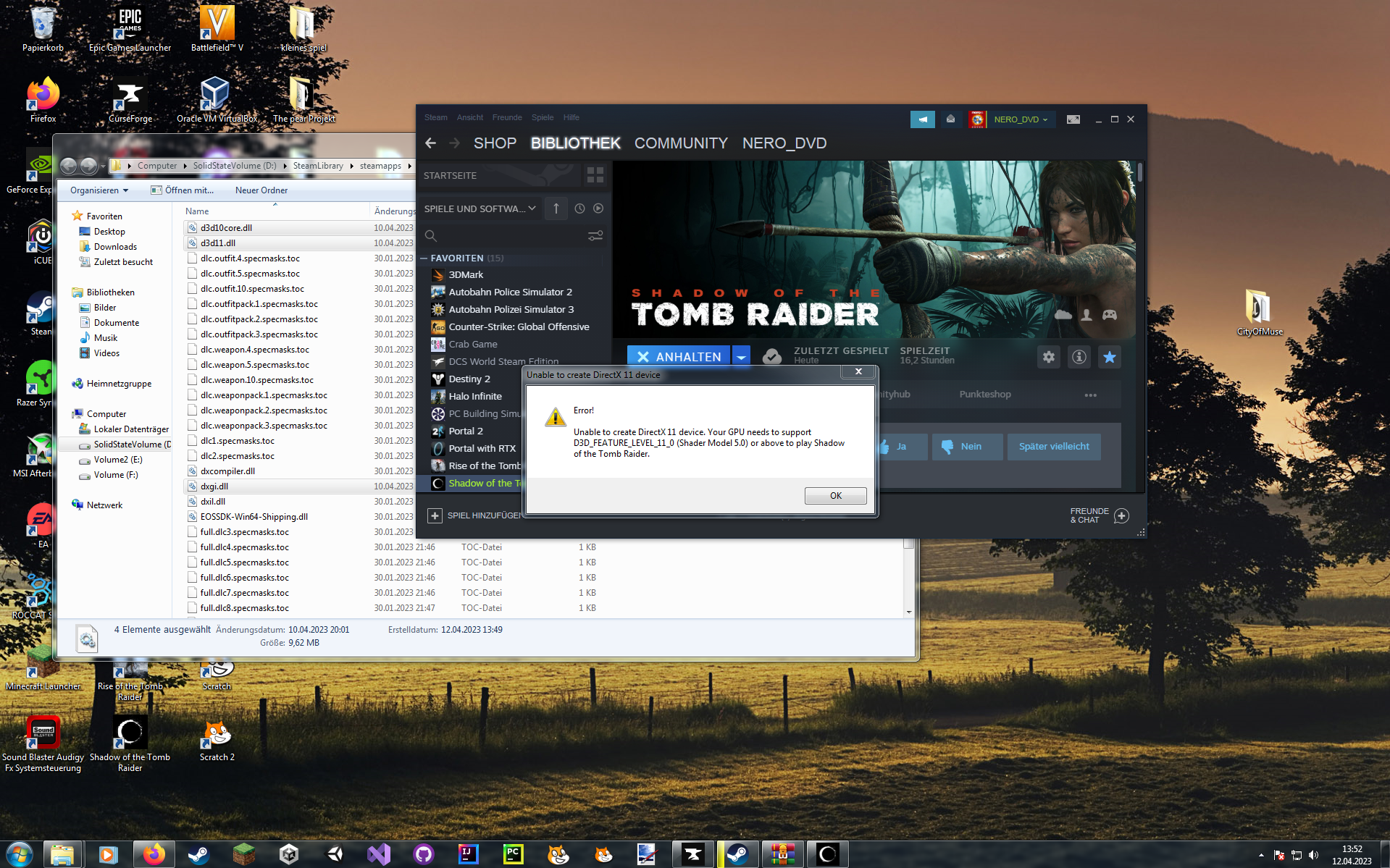Open the NERO_DVD account dropdown

[1021, 119]
